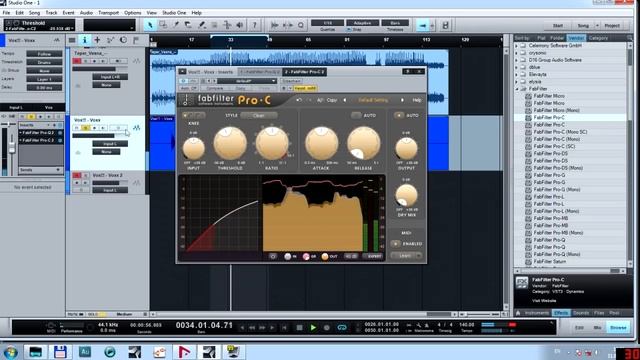Click the autoscroll icon in toolbar
This screenshot has width=640, height=360.
[x=423, y=25]
